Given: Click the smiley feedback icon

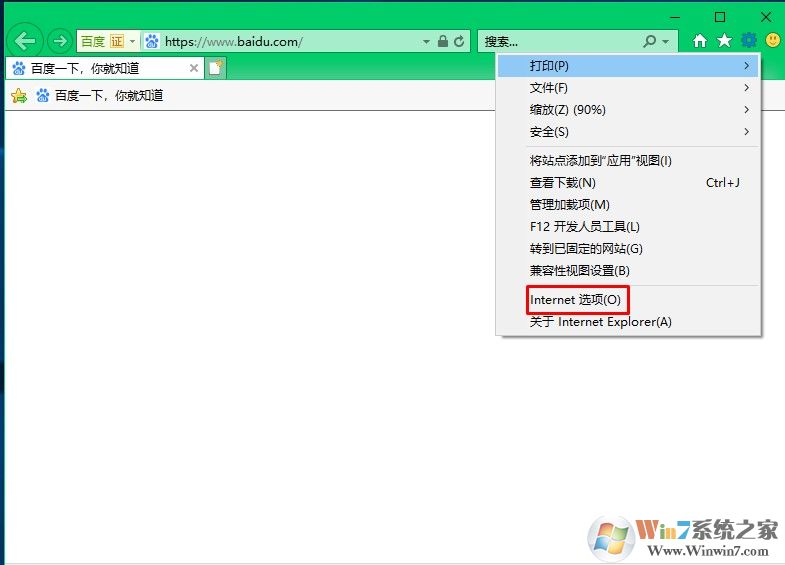Looking at the screenshot, I should point(772,40).
